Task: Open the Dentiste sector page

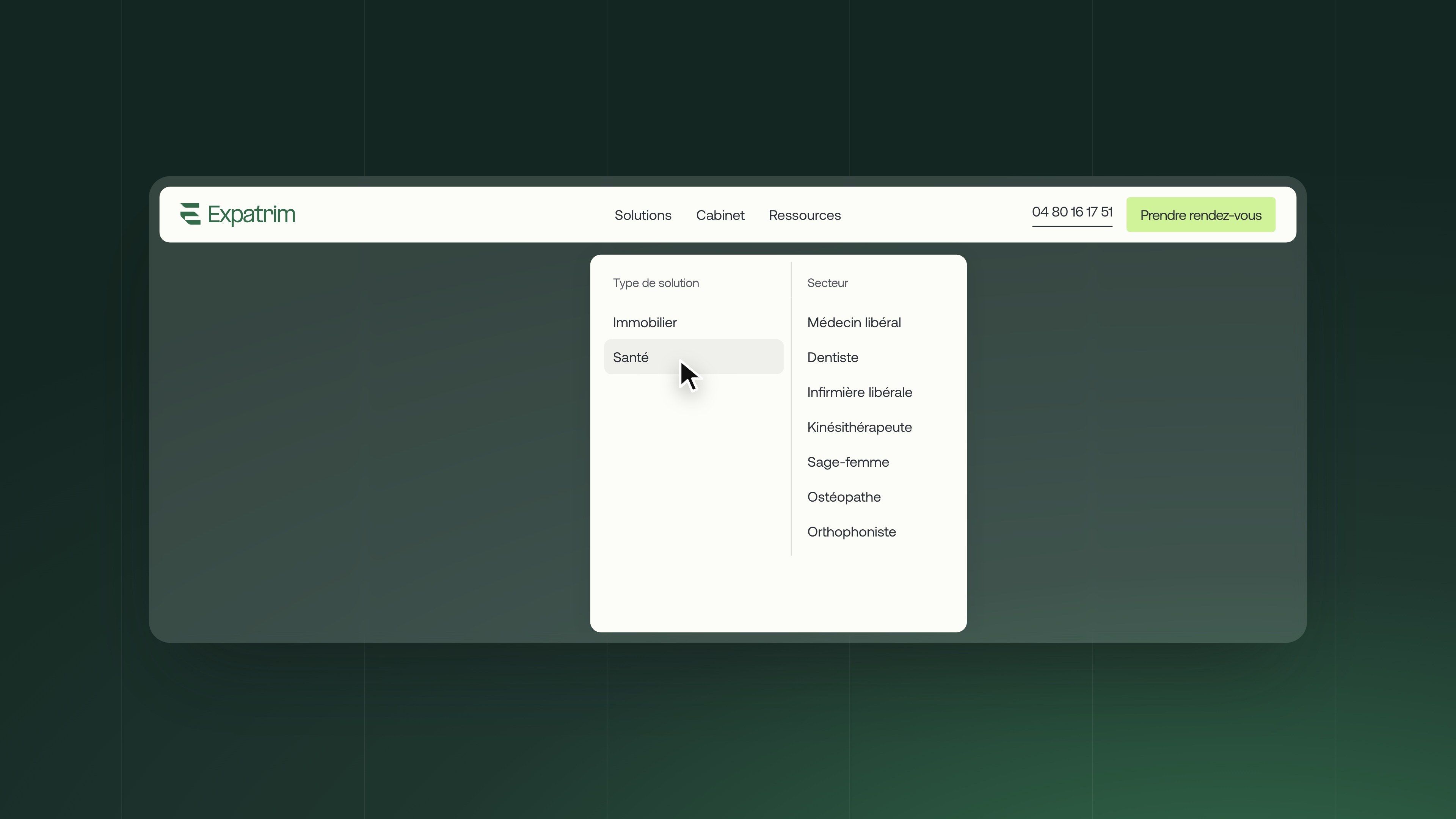Action: coord(833,358)
